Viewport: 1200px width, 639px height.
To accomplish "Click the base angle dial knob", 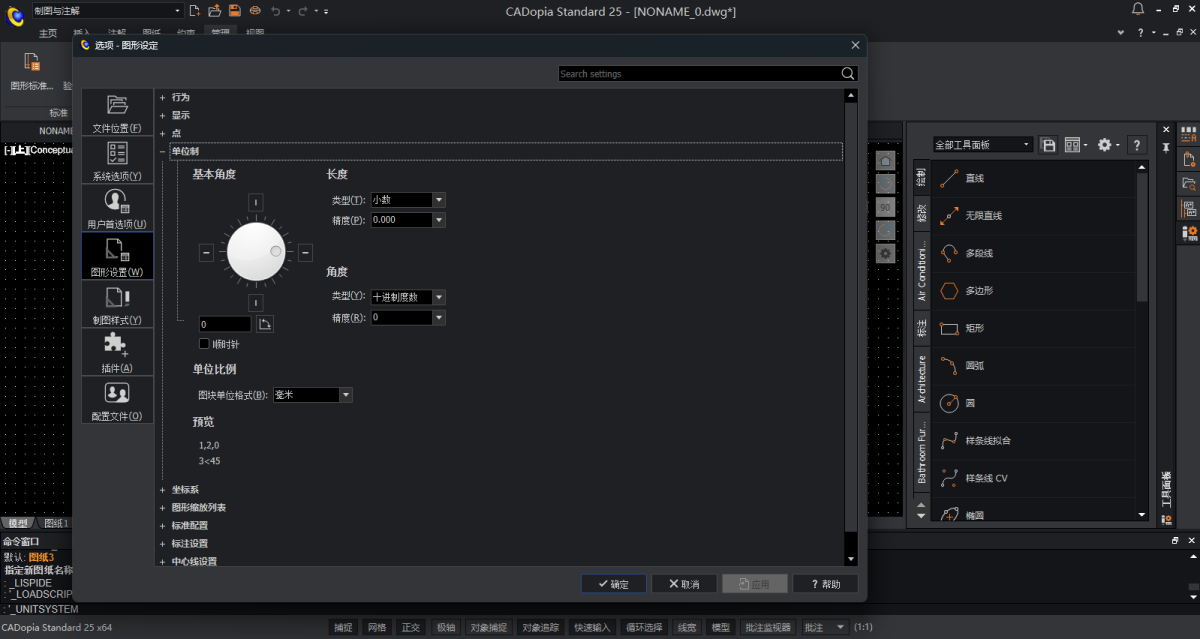I will click(x=256, y=252).
